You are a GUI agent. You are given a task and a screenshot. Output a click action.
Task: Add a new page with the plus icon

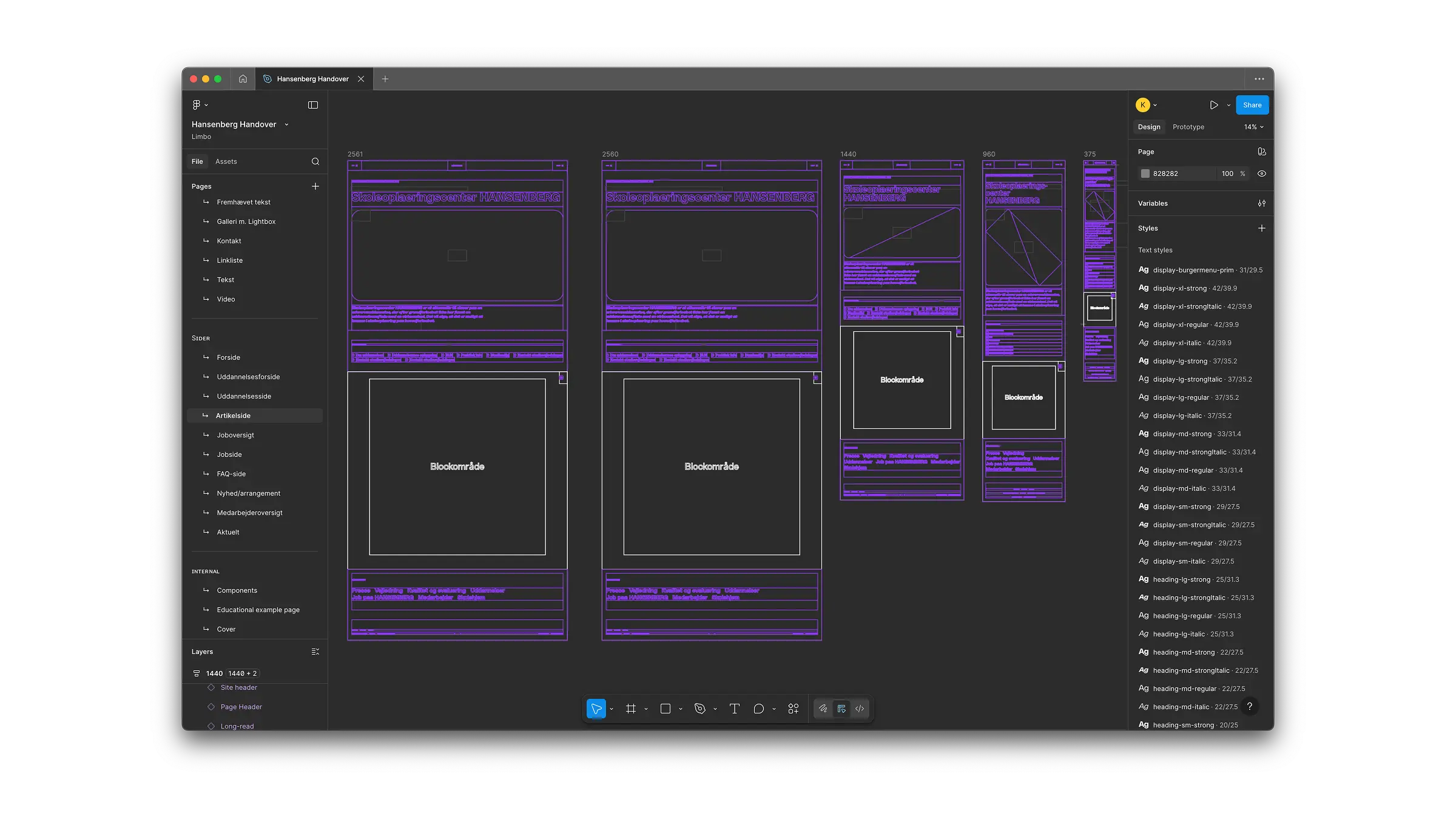pos(315,186)
